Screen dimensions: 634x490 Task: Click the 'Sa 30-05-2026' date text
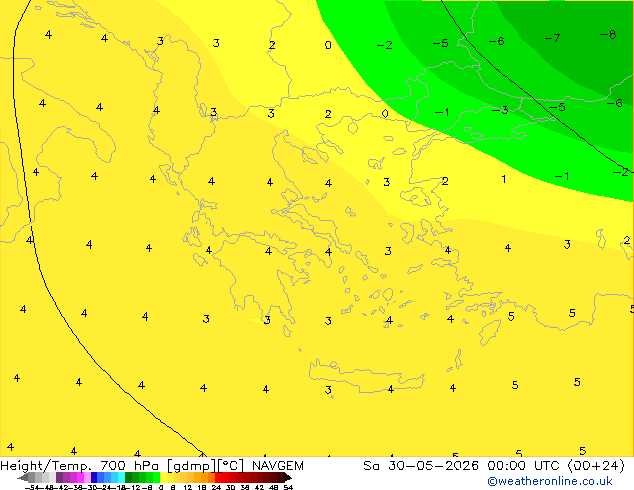(x=421, y=466)
